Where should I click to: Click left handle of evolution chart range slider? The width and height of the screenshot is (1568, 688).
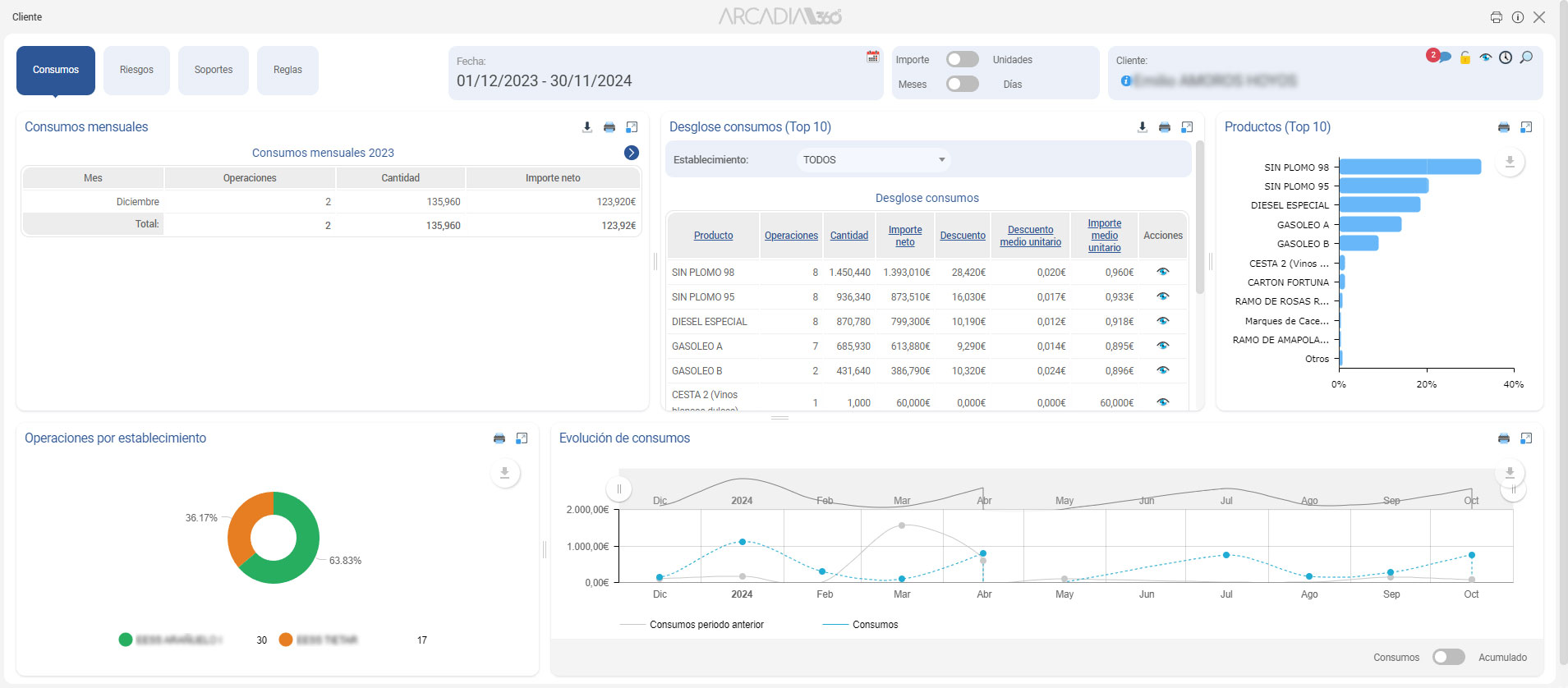tap(618, 489)
